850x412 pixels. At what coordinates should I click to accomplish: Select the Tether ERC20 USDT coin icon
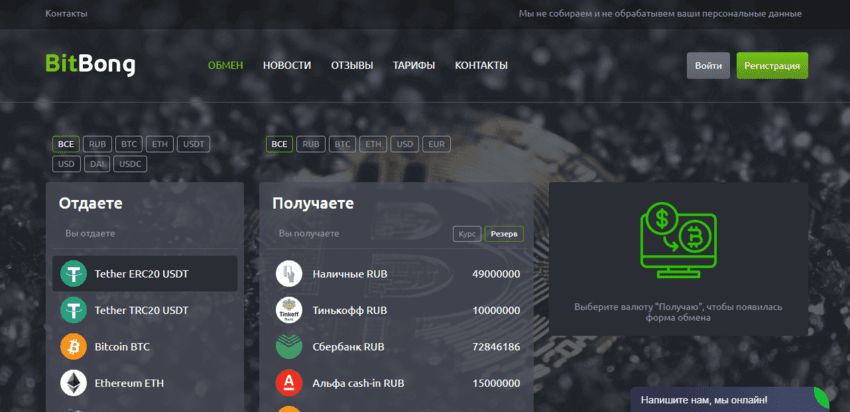73,273
